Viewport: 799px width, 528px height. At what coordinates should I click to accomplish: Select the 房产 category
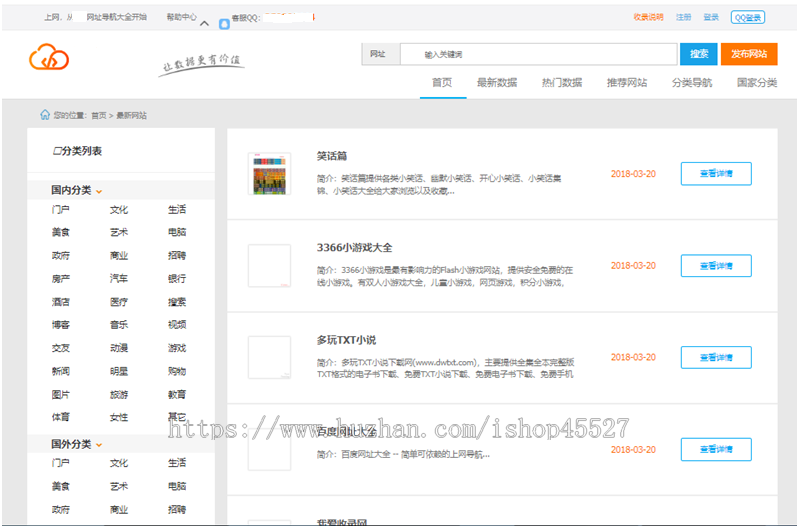pos(61,279)
